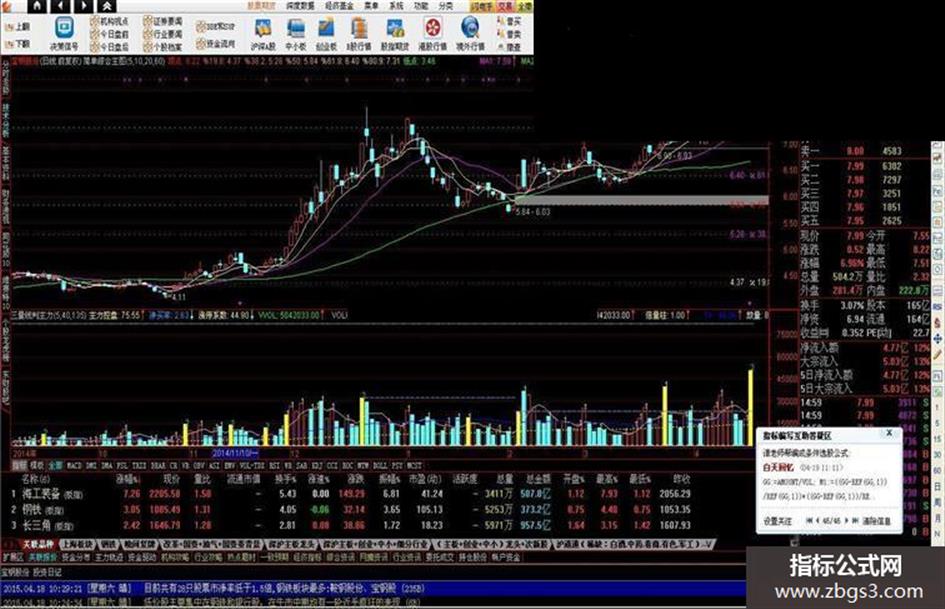Open the 经济基金 menu
The image size is (945, 609).
click(339, 6)
